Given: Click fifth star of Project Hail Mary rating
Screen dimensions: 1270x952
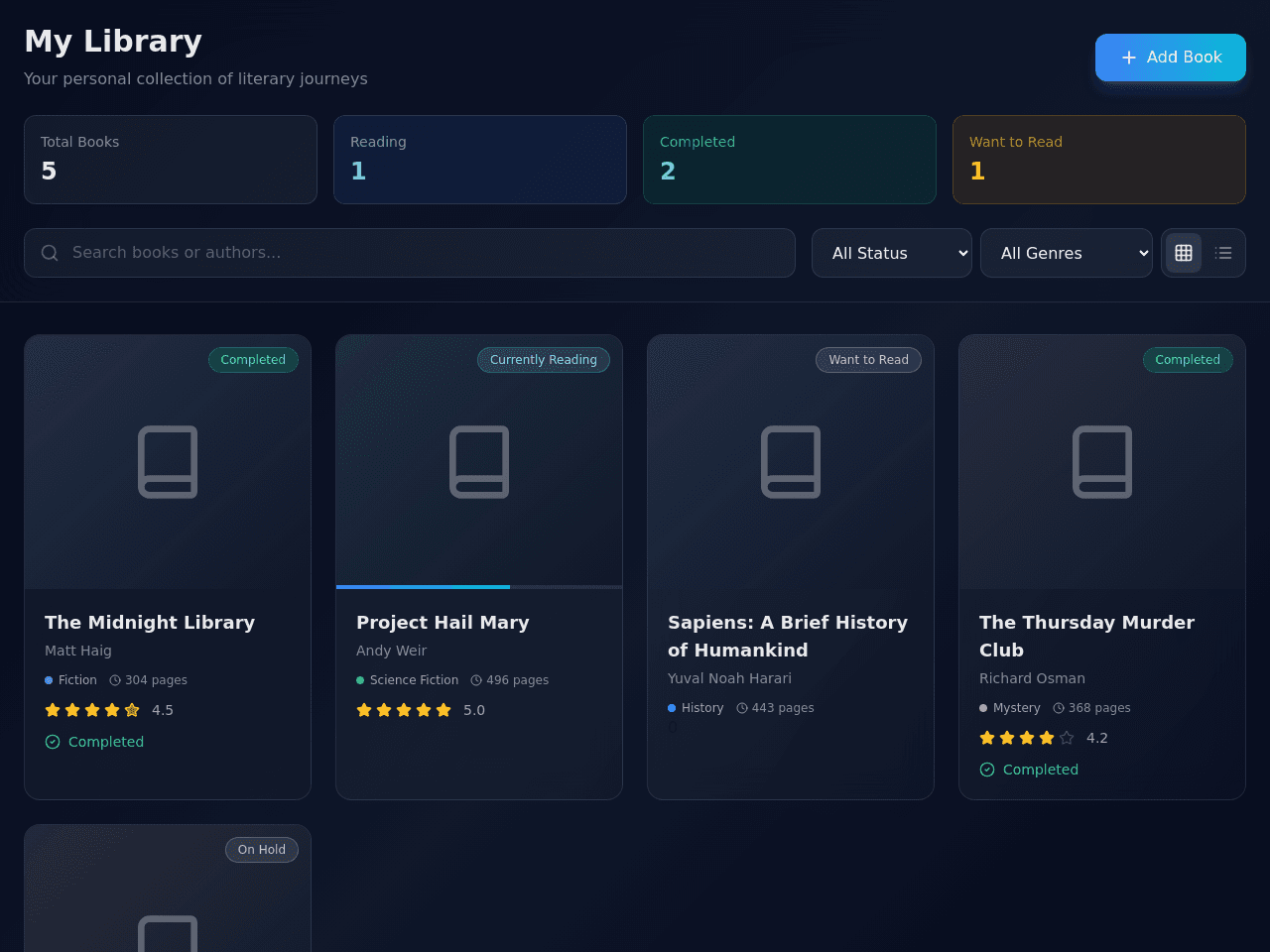Looking at the screenshot, I should pyautogui.click(x=444, y=710).
